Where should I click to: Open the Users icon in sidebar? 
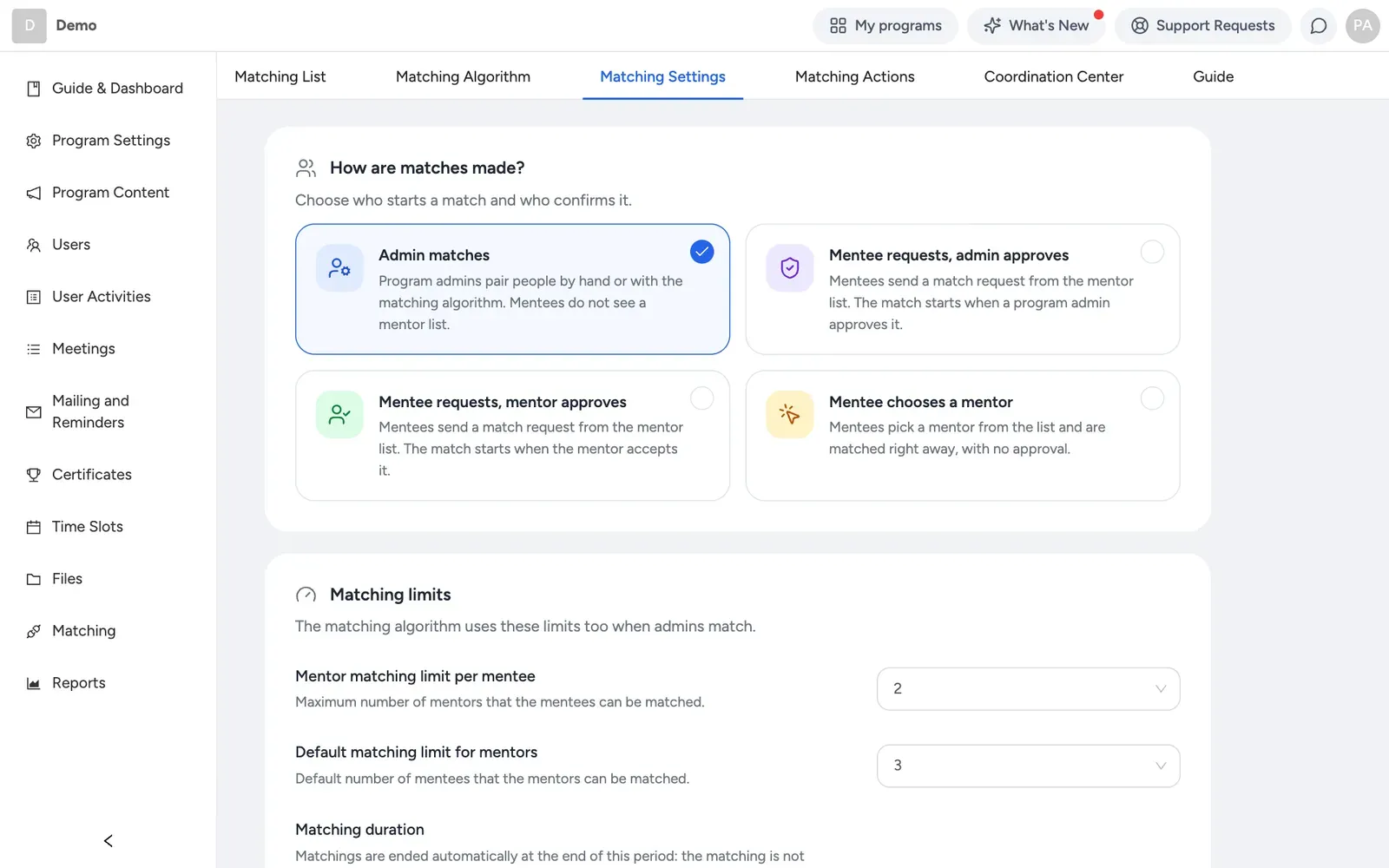pos(34,245)
